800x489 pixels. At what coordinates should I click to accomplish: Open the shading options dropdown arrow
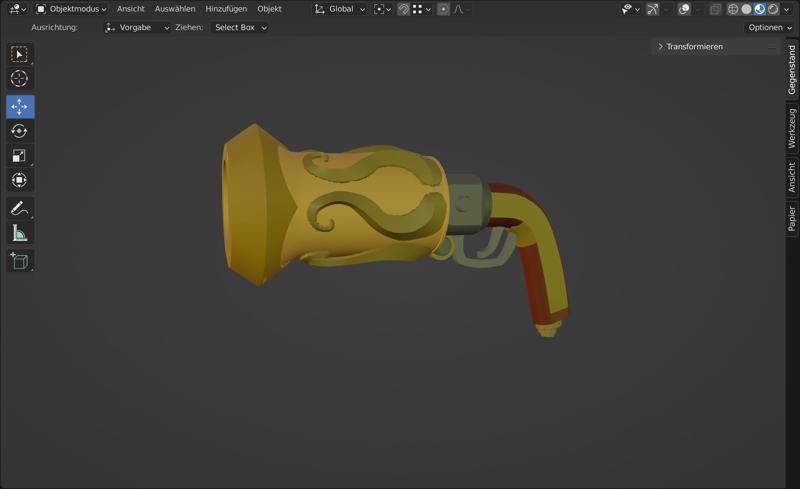click(x=786, y=9)
